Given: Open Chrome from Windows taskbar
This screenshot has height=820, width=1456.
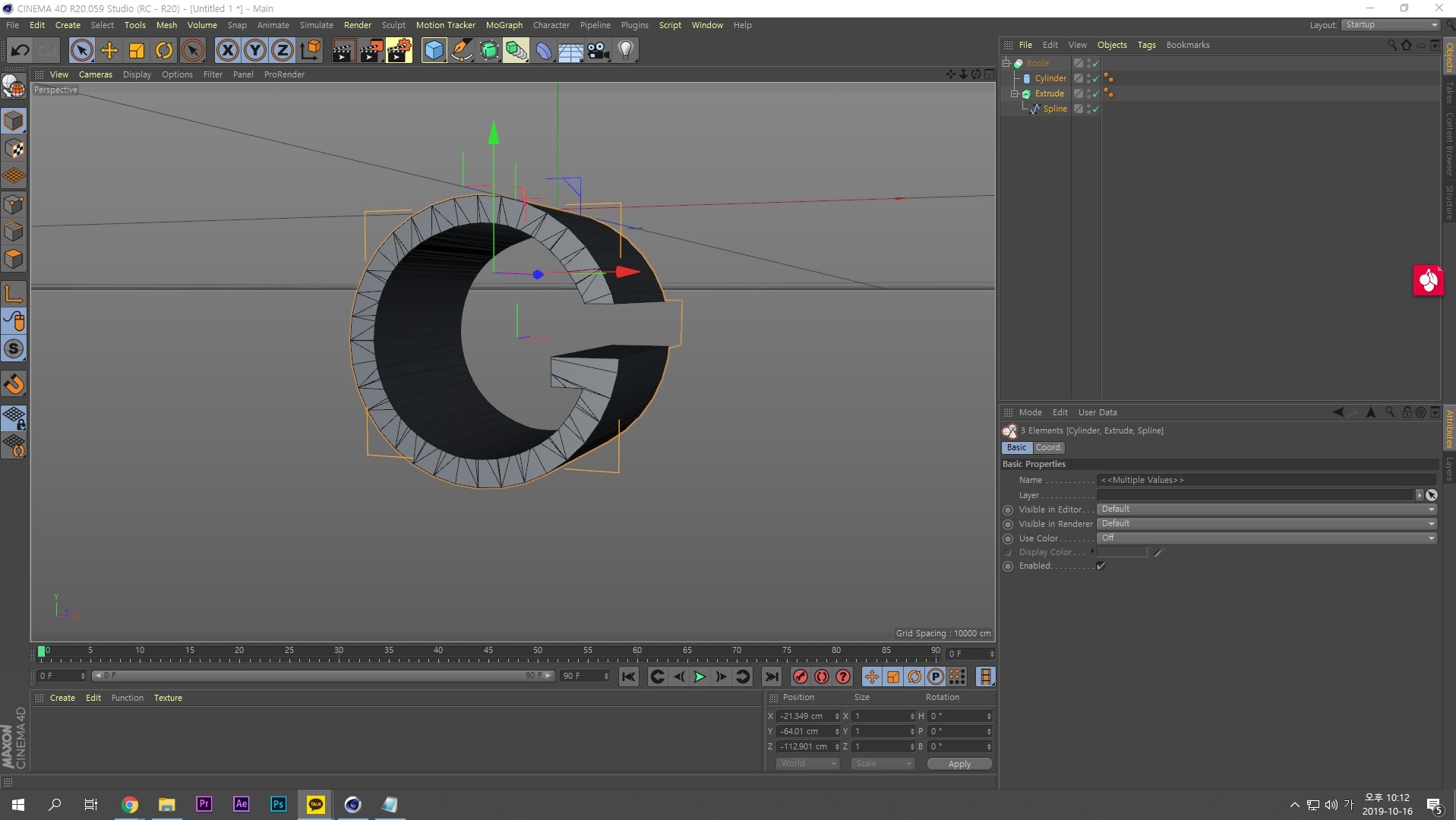Looking at the screenshot, I should coord(129,805).
